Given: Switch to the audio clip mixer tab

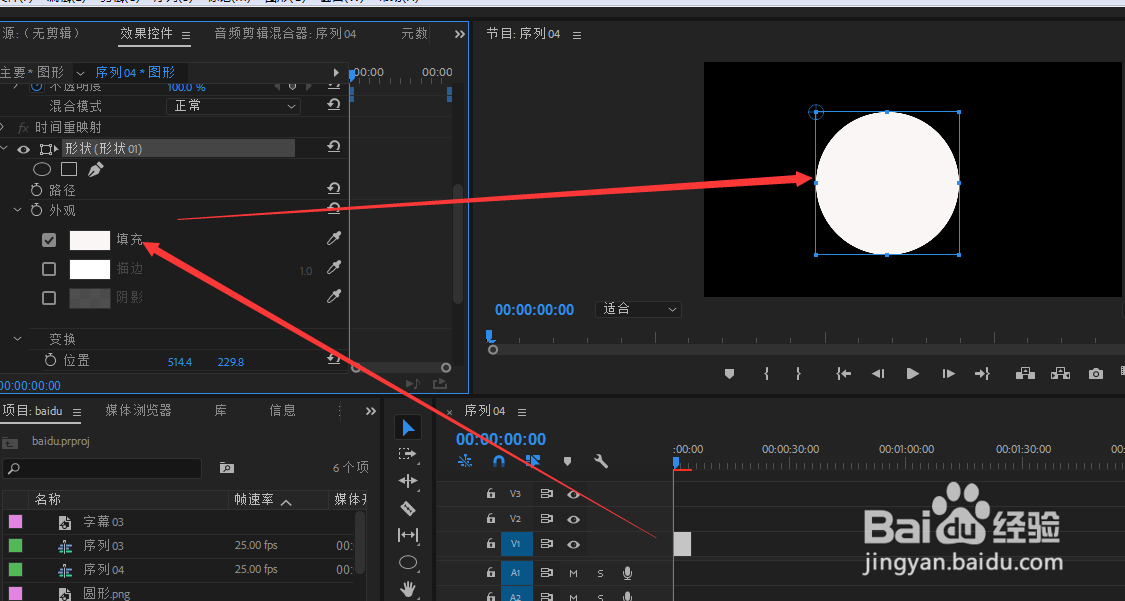Looking at the screenshot, I should pos(286,34).
